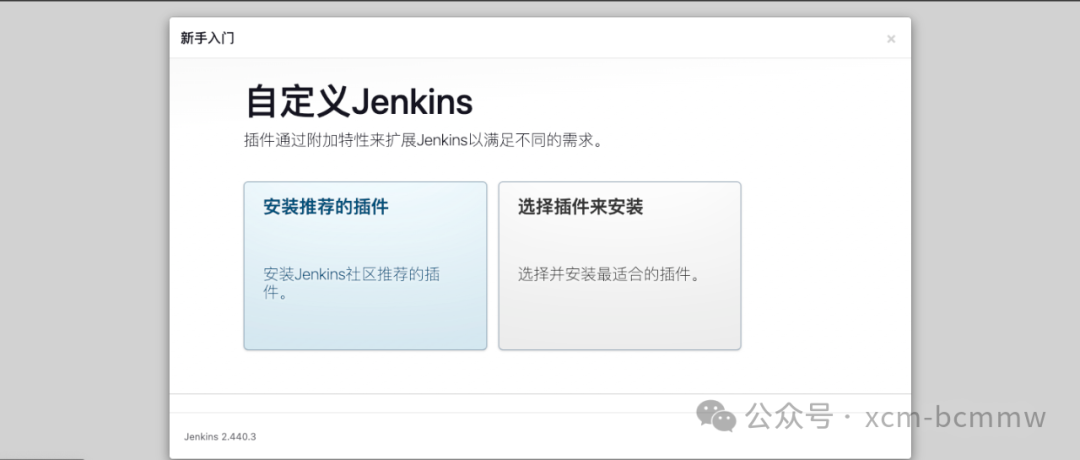
Task: Choose the 选择插件来安装 option card
Action: pos(620,266)
